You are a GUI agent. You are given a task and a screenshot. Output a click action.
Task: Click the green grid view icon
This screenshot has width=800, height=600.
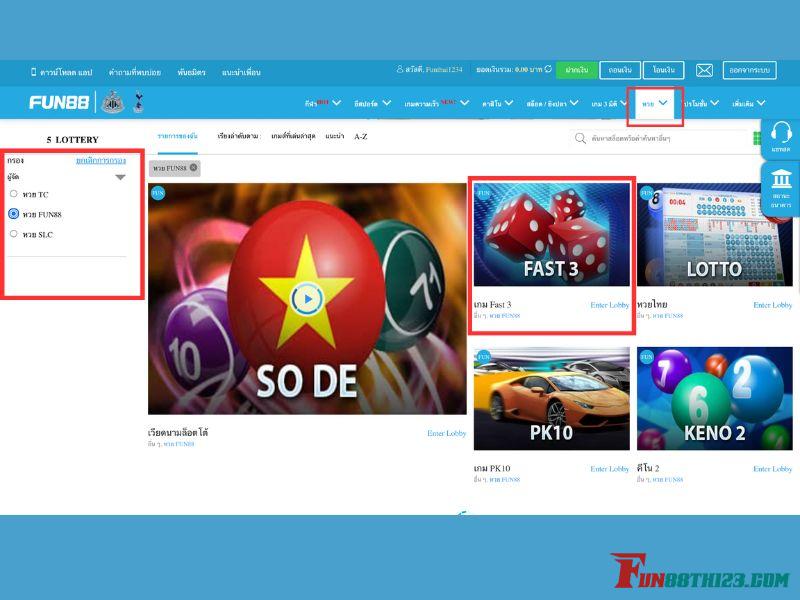tap(757, 138)
